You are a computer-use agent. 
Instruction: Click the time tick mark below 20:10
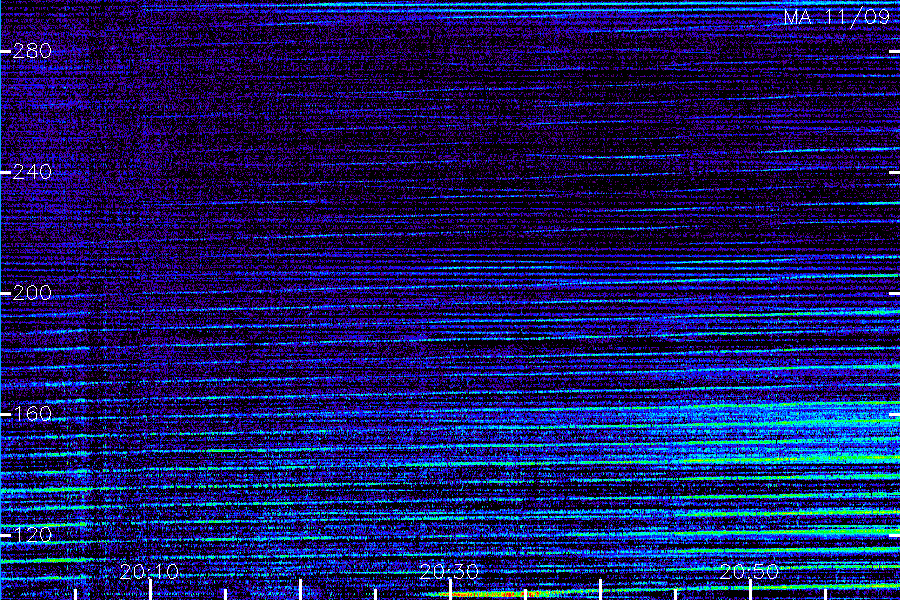click(x=150, y=590)
